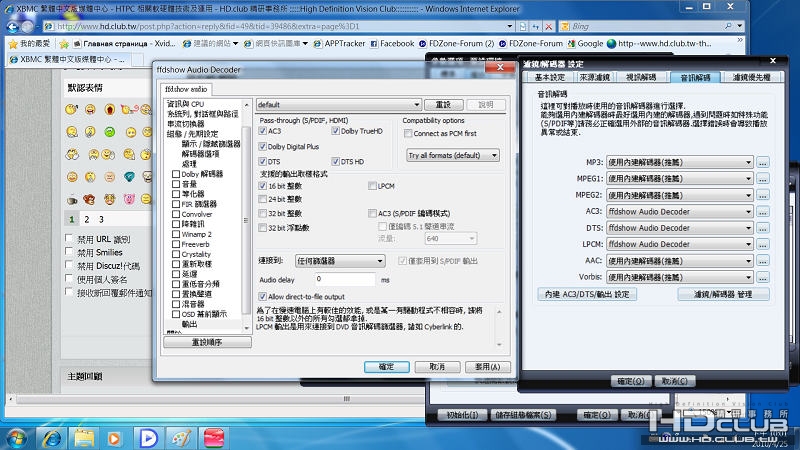Enable Freeverb filter checkbox
This screenshot has height=450, width=800.
176,244
